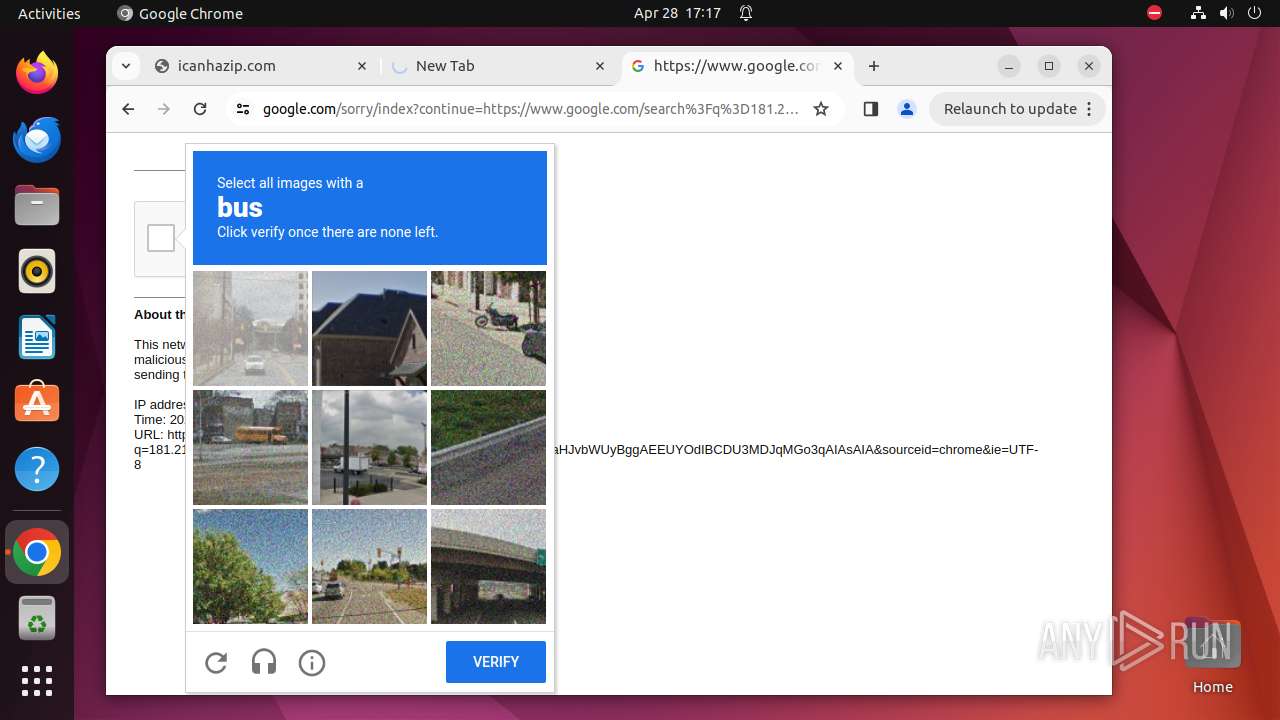The height and width of the screenshot is (720, 1280).
Task: Launch LibreOffice Writer from dock
Action: click(x=37, y=337)
